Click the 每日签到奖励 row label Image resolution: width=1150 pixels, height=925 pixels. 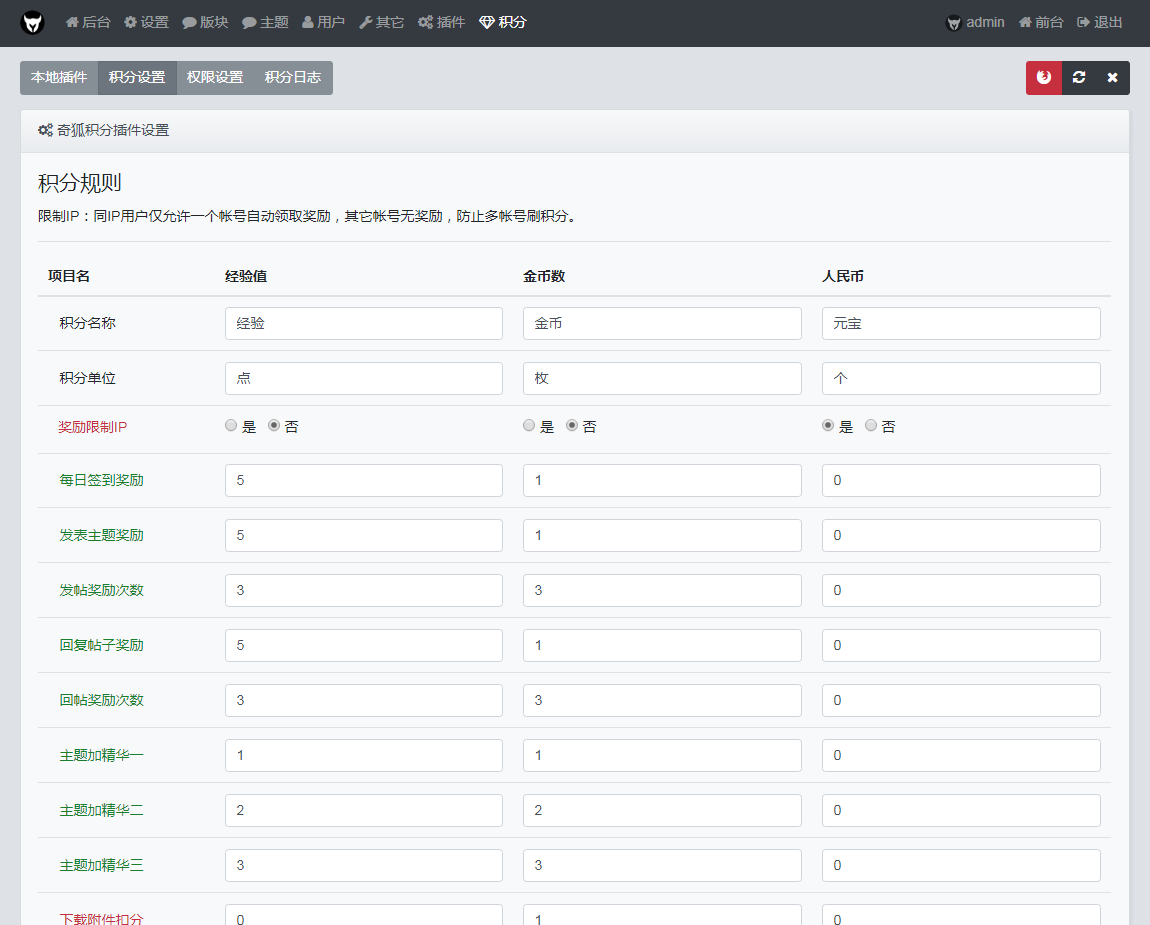point(101,480)
